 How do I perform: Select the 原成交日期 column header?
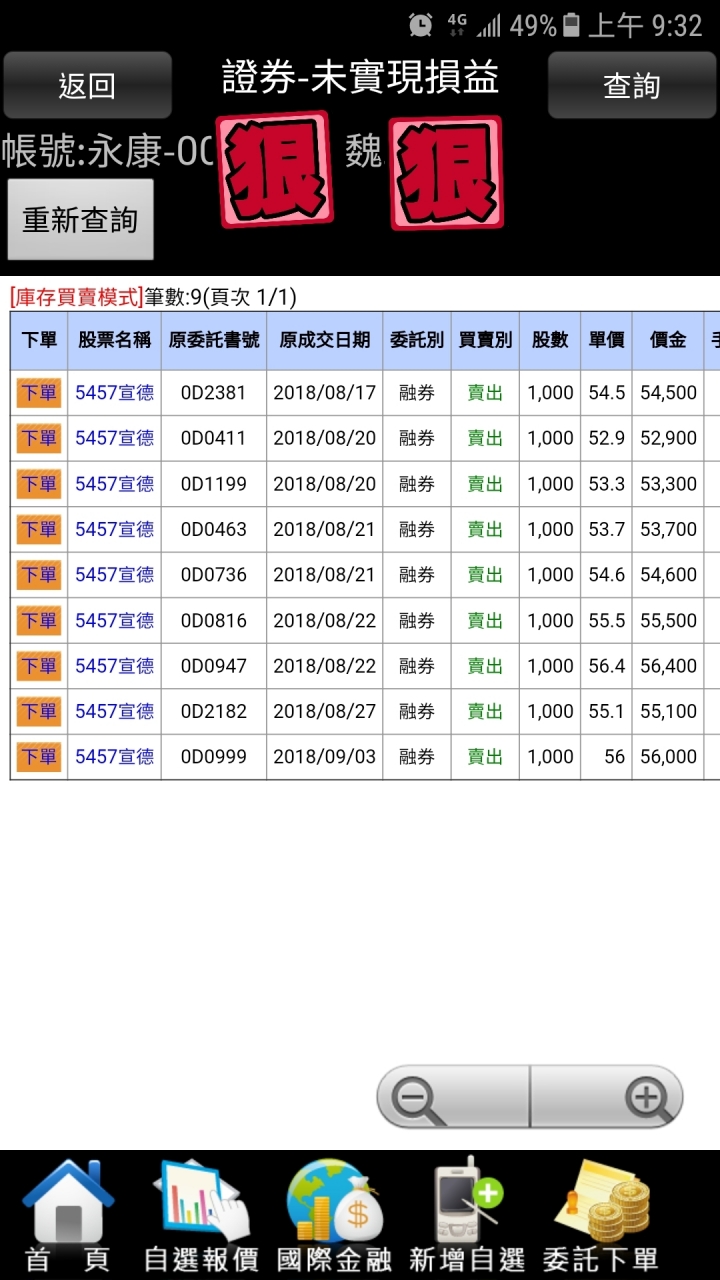(x=325, y=340)
